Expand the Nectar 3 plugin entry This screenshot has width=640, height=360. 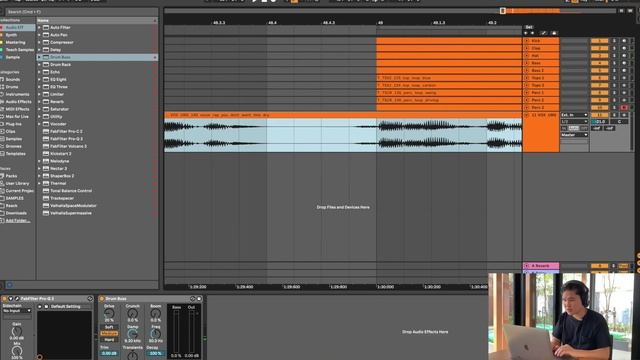40,169
